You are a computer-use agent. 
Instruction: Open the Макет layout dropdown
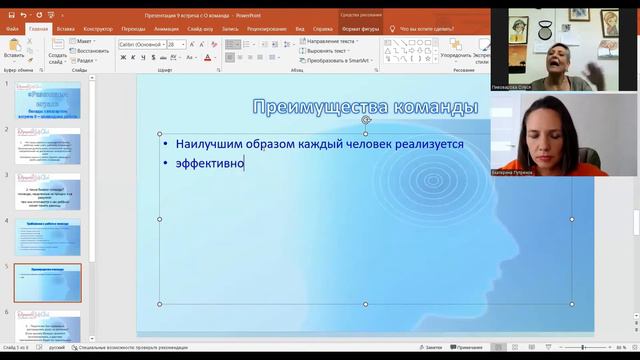coord(83,41)
